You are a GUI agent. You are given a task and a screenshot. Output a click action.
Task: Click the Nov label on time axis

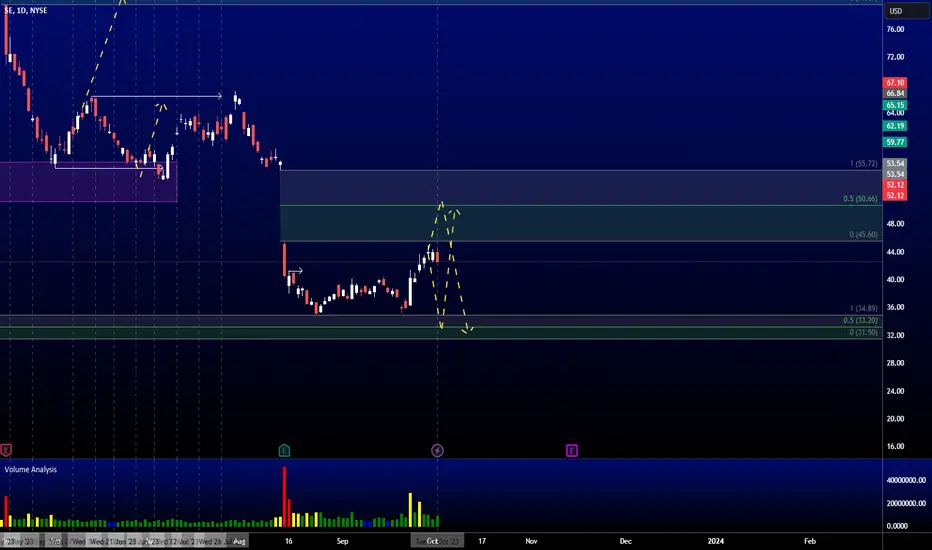(x=531, y=541)
